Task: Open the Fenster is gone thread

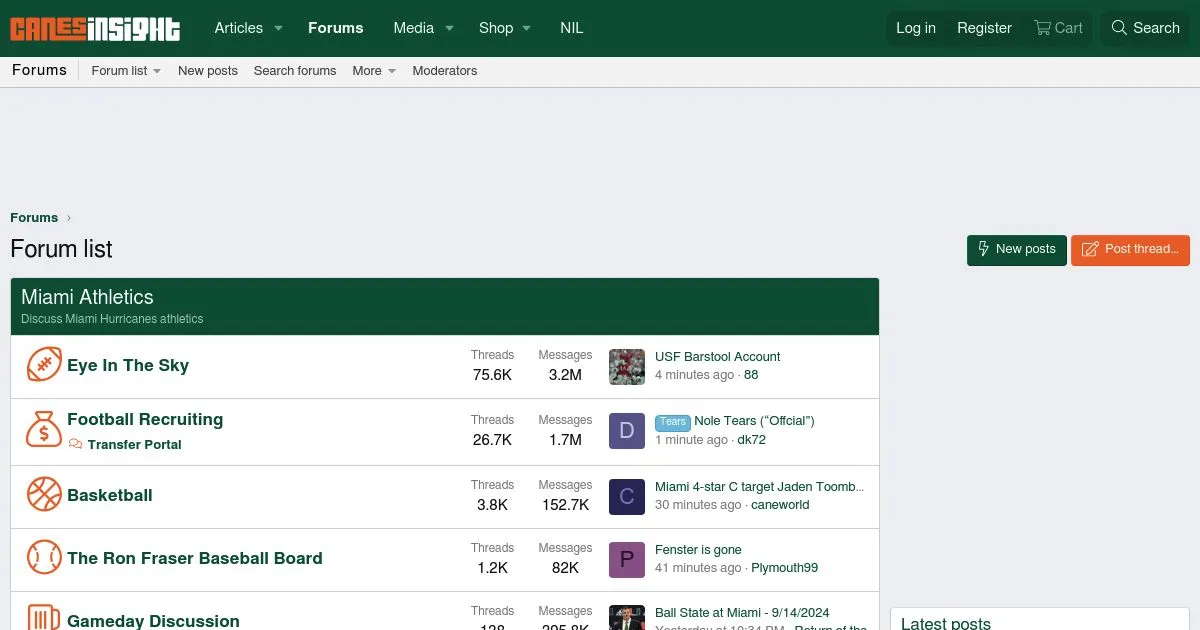Action: point(698,550)
